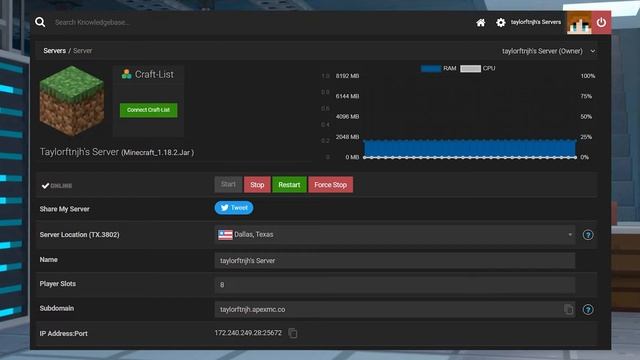Toggle the RAM legend swatch

point(431,68)
